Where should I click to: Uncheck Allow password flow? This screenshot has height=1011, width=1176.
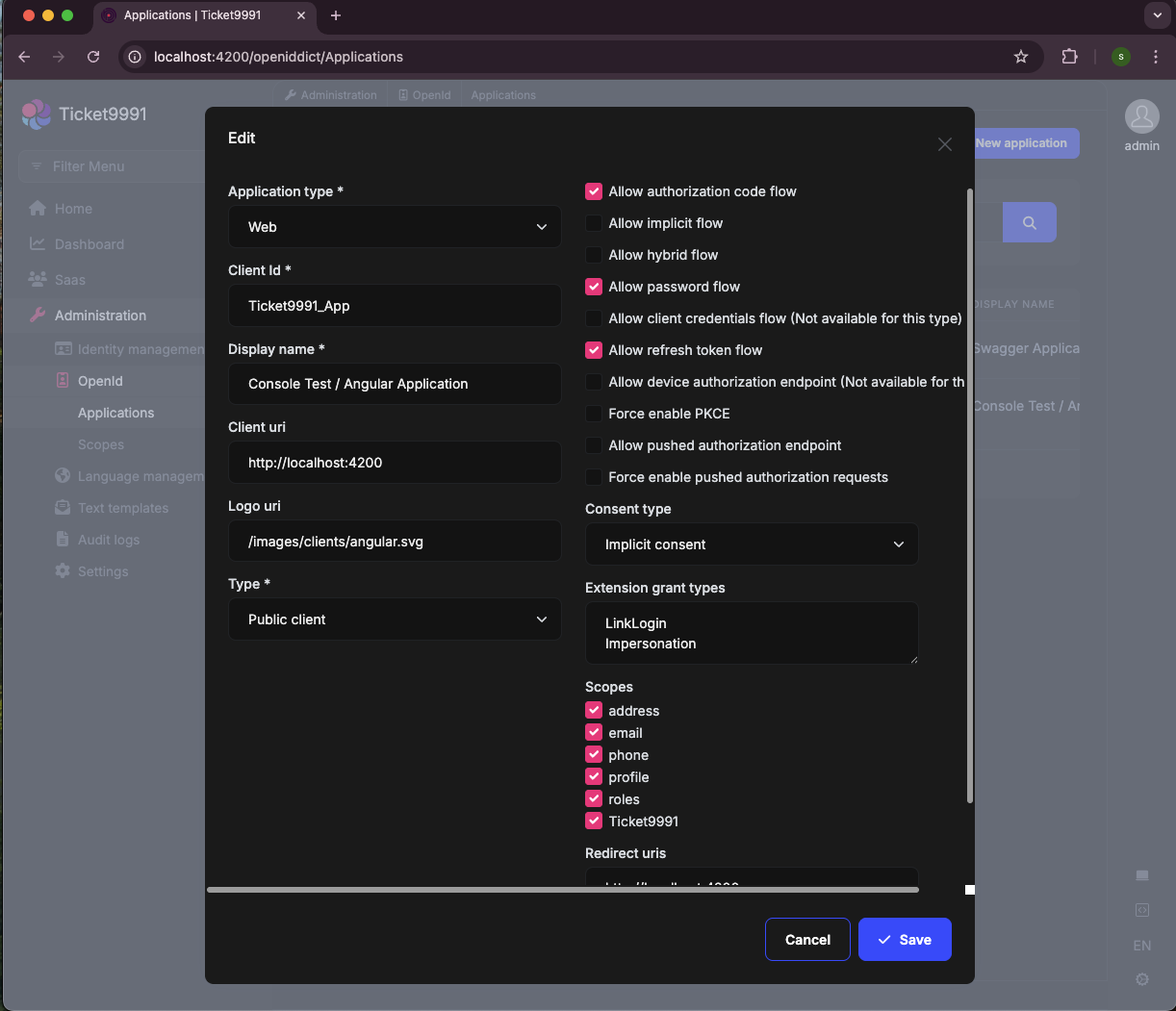[x=594, y=287]
